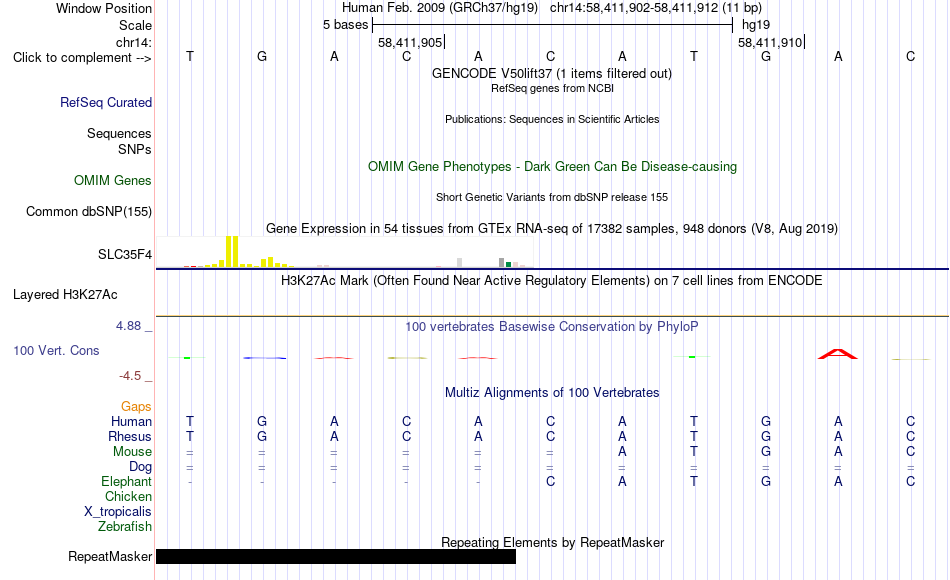Click 'Multiz Alignments of 100 Vertebrates' title
This screenshot has height=580, width=950.
552,393
